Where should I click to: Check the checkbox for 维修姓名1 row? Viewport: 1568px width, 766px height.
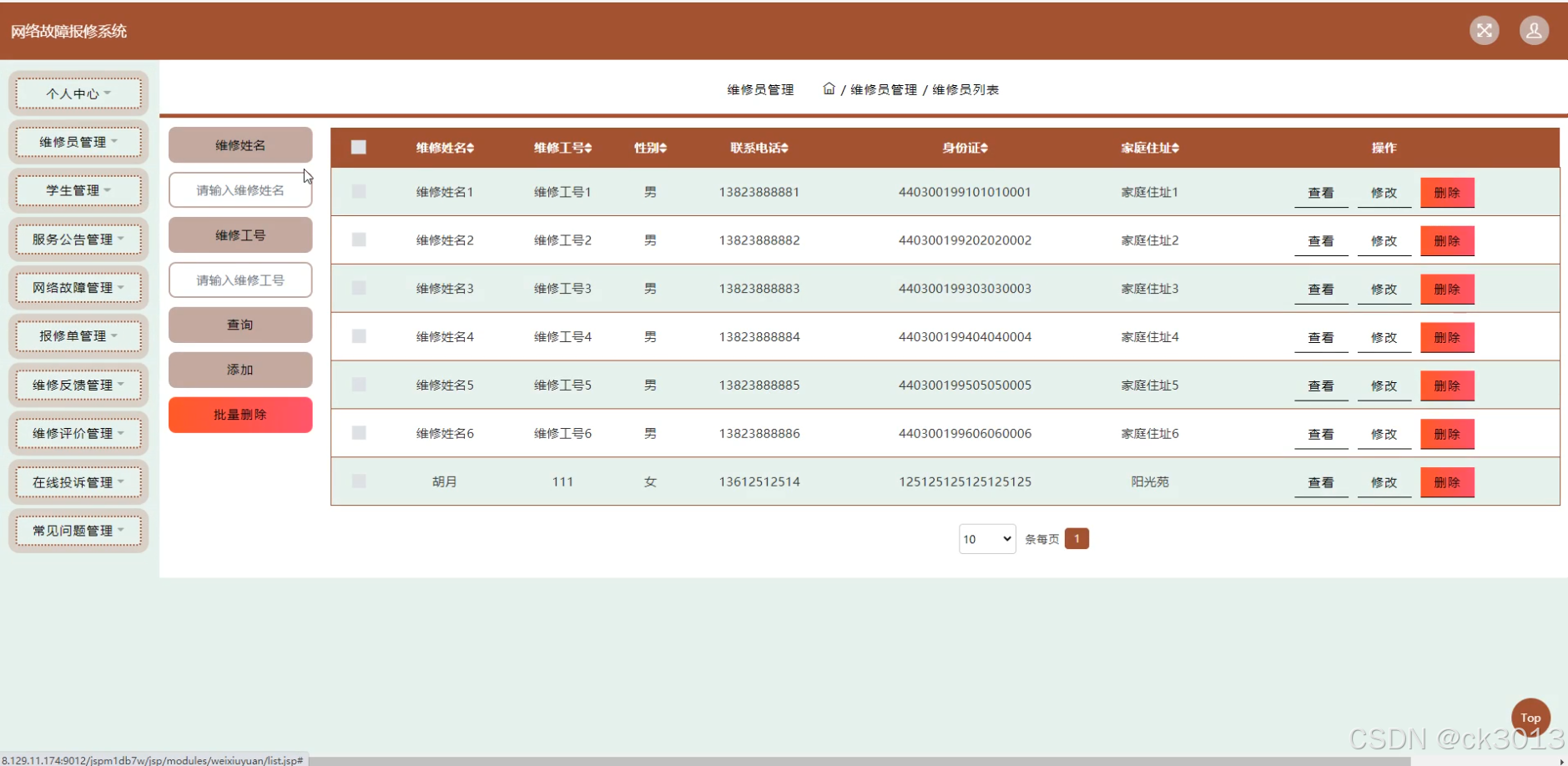click(358, 191)
